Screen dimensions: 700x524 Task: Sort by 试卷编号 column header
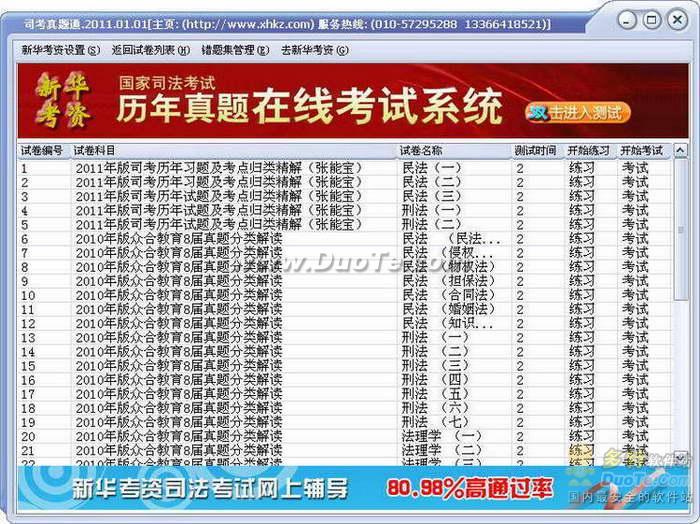pyautogui.click(x=43, y=151)
